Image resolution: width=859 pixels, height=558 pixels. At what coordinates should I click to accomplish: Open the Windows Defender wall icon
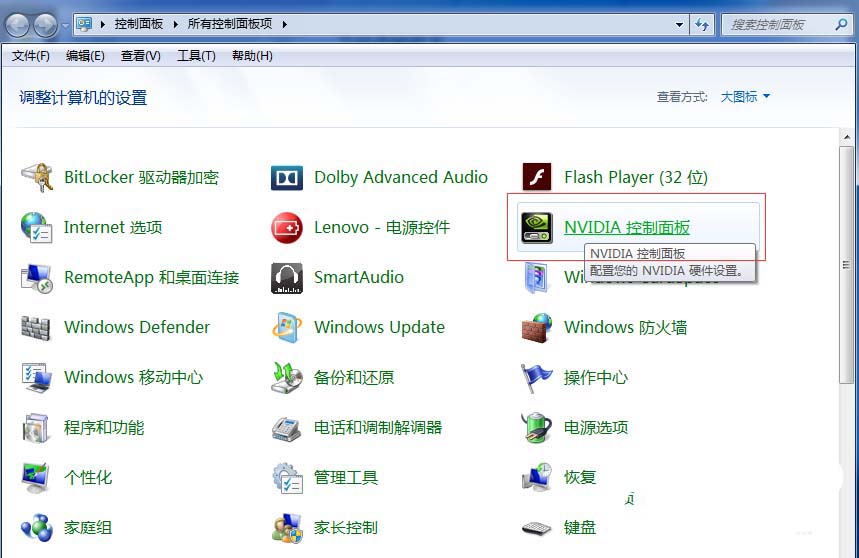click(36, 327)
